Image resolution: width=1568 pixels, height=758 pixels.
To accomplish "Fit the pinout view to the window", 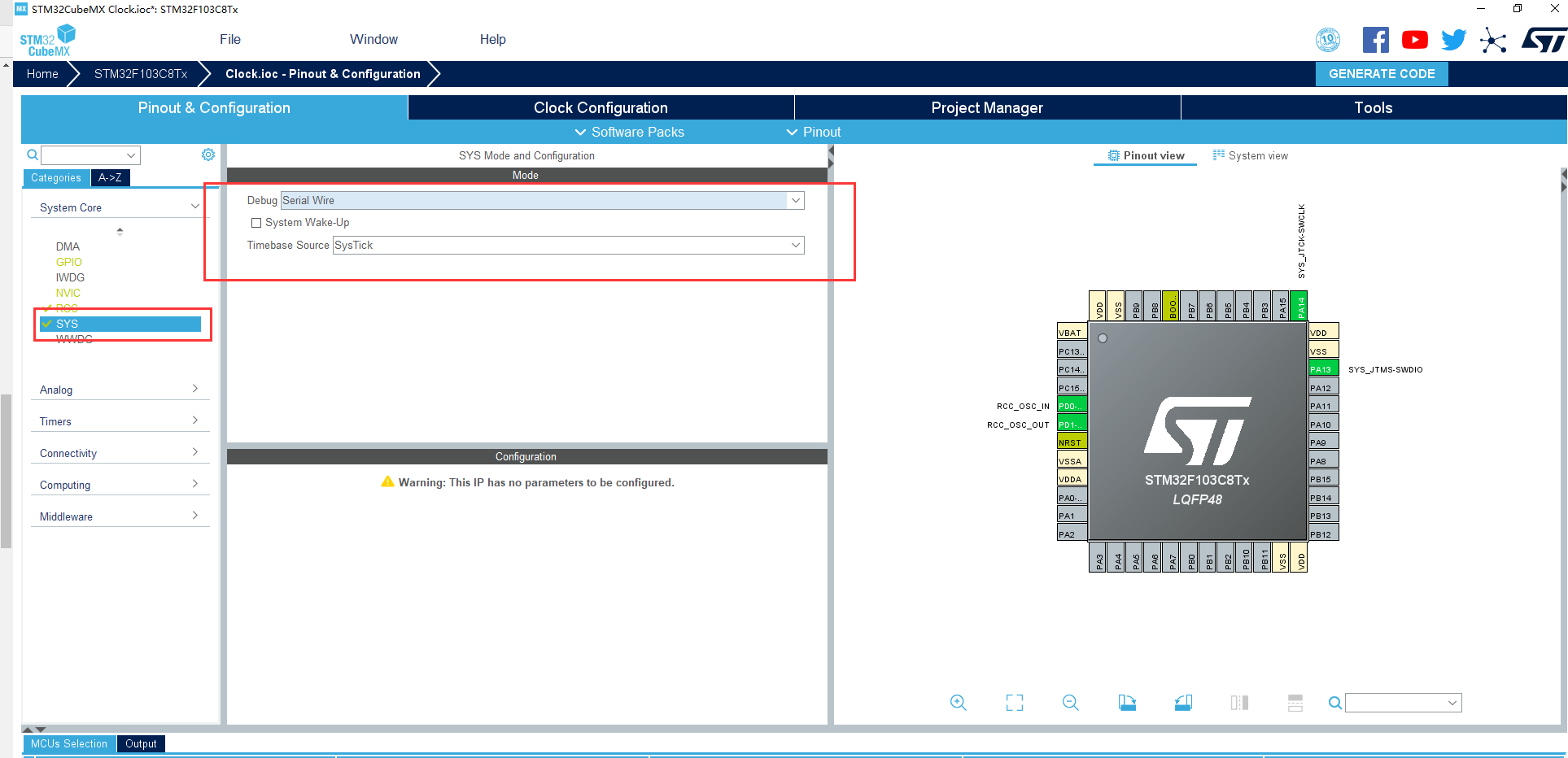I will point(1015,703).
